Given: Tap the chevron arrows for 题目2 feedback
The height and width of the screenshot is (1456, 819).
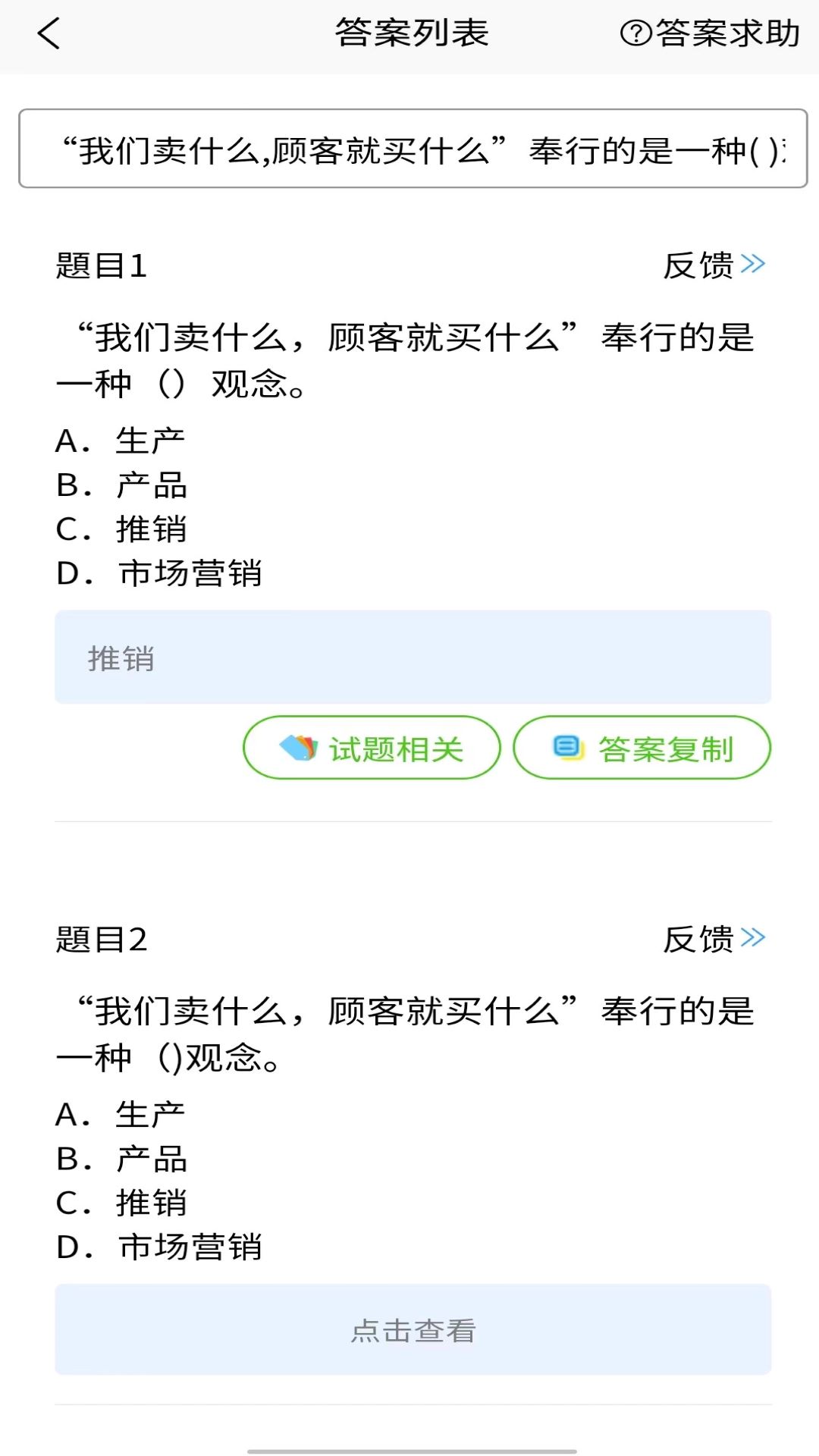Looking at the screenshot, I should [x=753, y=938].
